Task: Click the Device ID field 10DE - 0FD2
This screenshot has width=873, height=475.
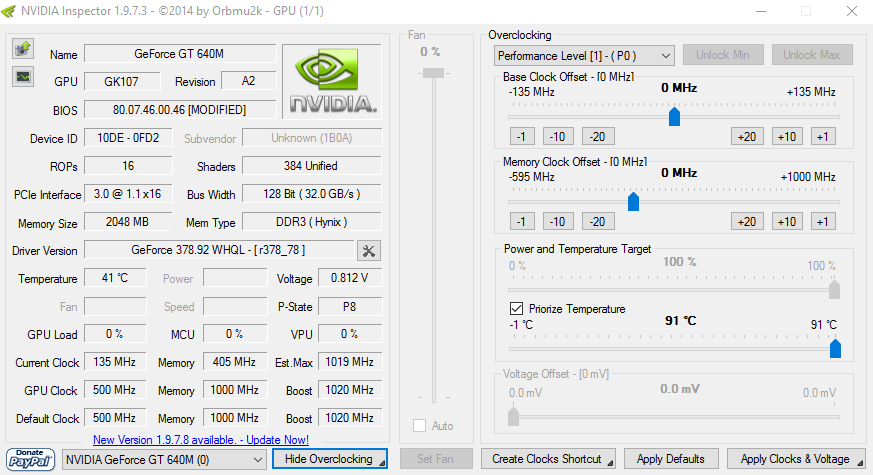Action: 129,138
